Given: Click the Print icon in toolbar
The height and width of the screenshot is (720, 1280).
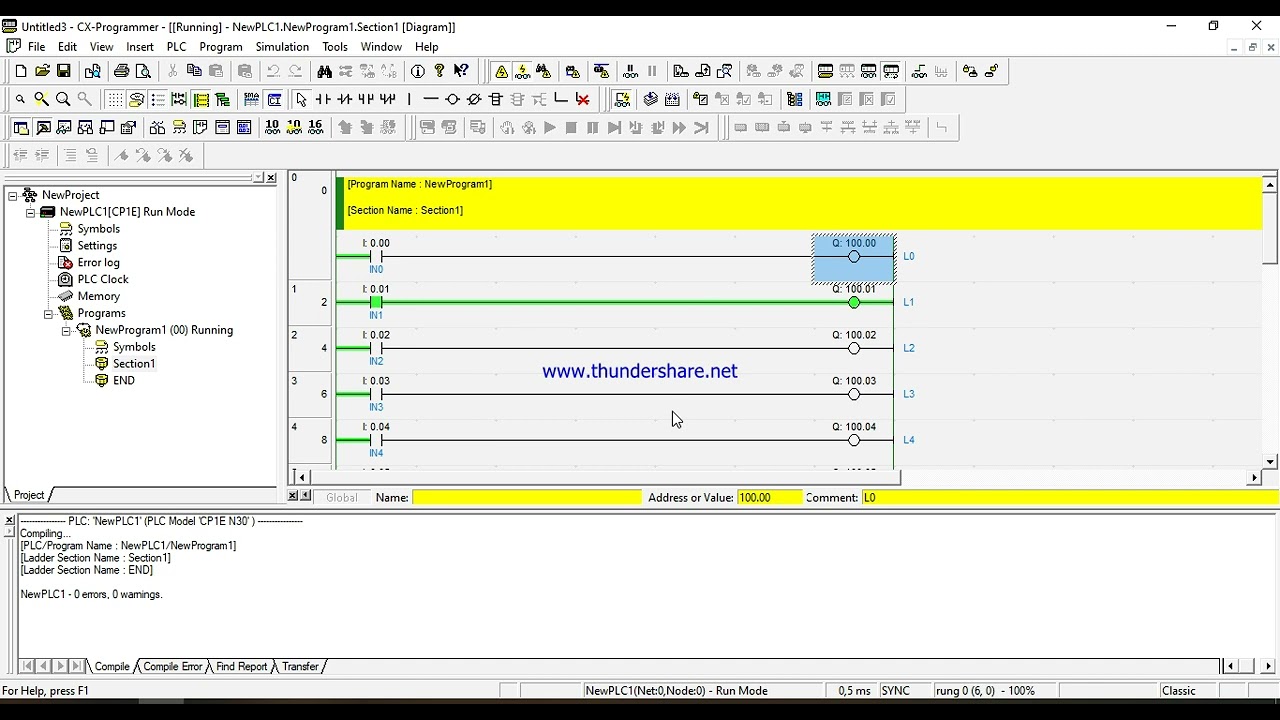Looking at the screenshot, I should [122, 71].
